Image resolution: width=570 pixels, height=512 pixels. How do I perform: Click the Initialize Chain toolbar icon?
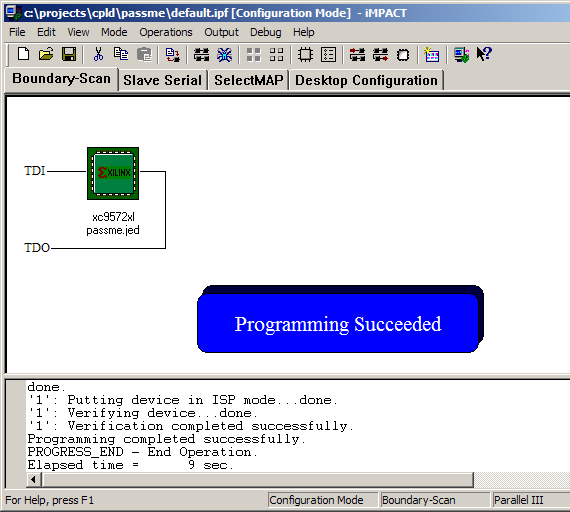pyautogui.click(x=201, y=55)
